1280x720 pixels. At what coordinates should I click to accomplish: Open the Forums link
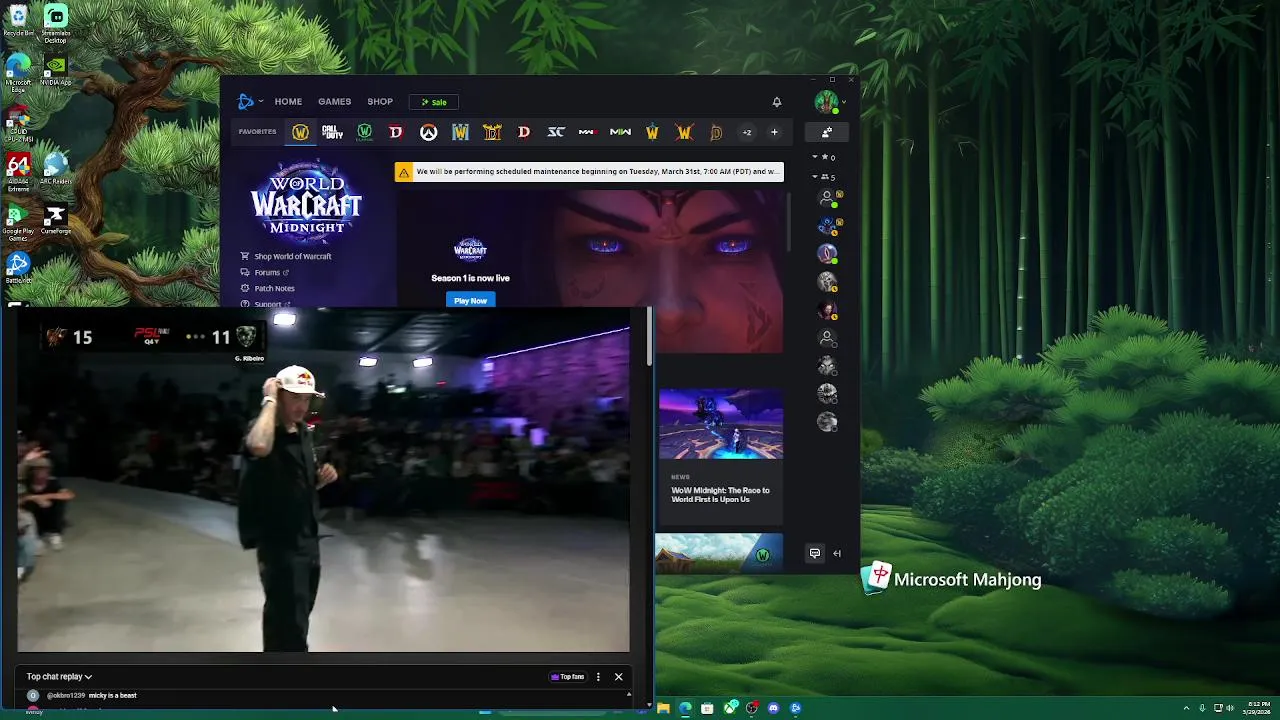265,272
